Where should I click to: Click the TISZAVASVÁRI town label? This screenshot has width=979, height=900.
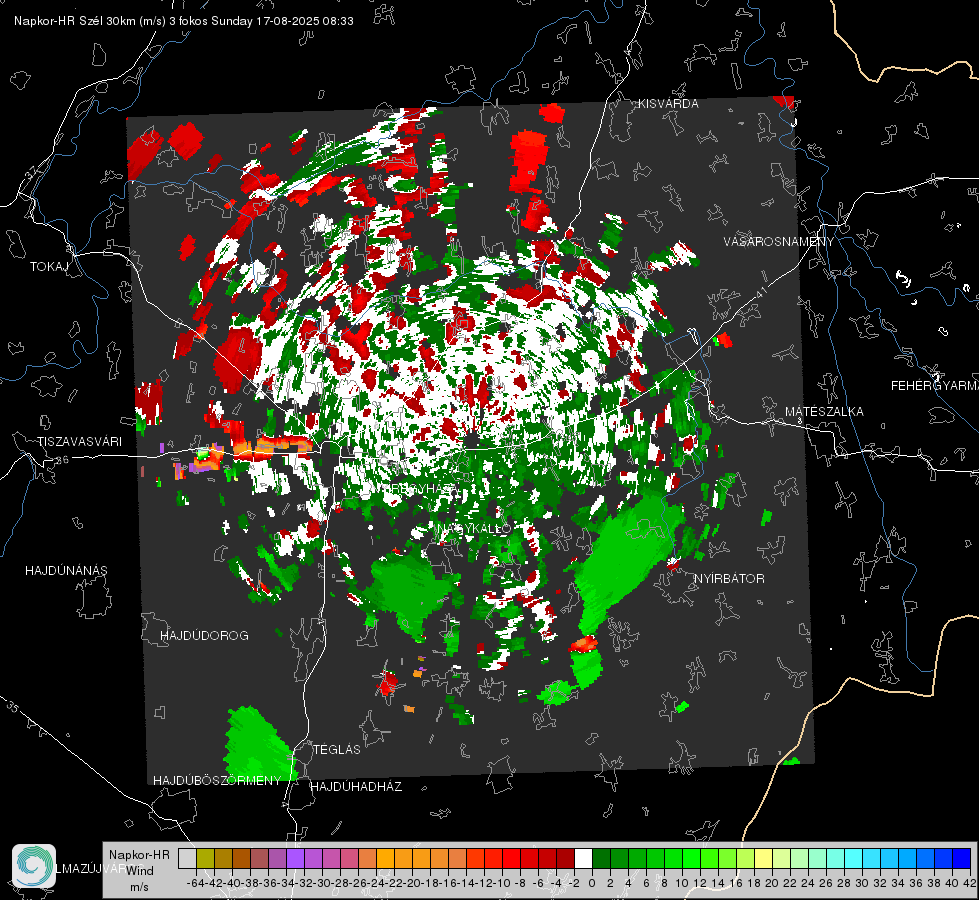(x=79, y=442)
